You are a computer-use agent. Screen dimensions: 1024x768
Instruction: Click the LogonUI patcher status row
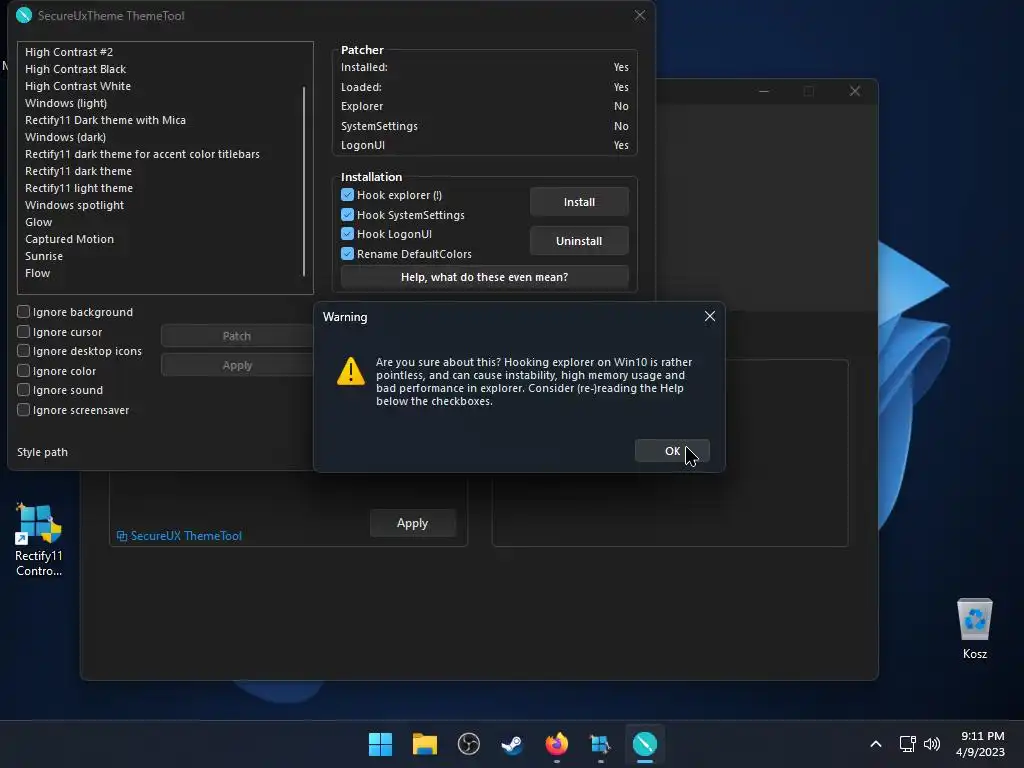485,145
